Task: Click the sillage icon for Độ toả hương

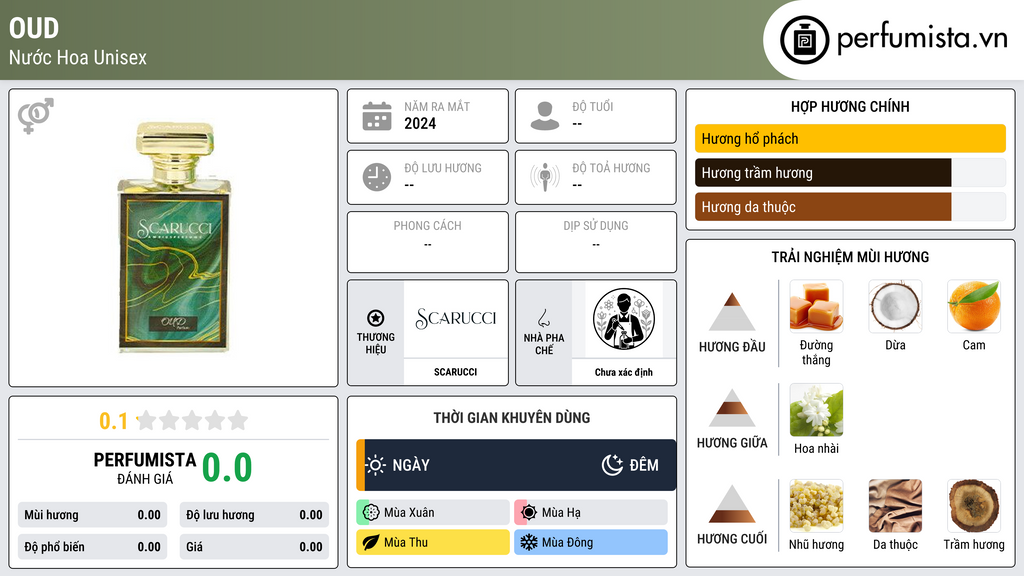Action: [545, 177]
